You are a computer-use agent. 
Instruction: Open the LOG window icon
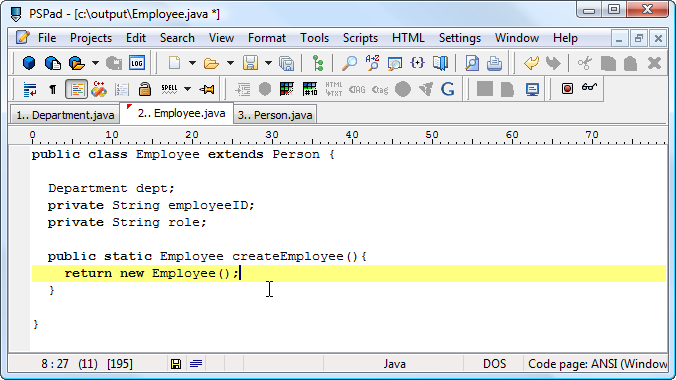tap(137, 63)
